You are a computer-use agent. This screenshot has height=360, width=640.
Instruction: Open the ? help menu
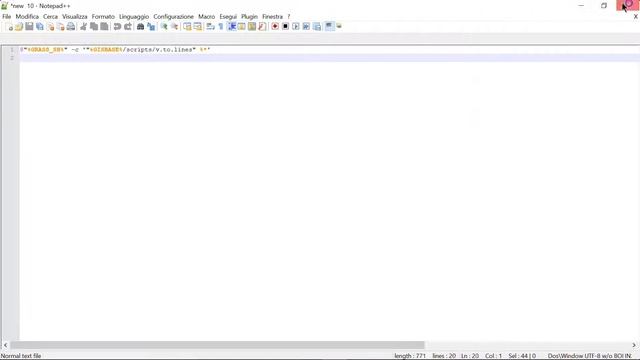pyautogui.click(x=289, y=17)
